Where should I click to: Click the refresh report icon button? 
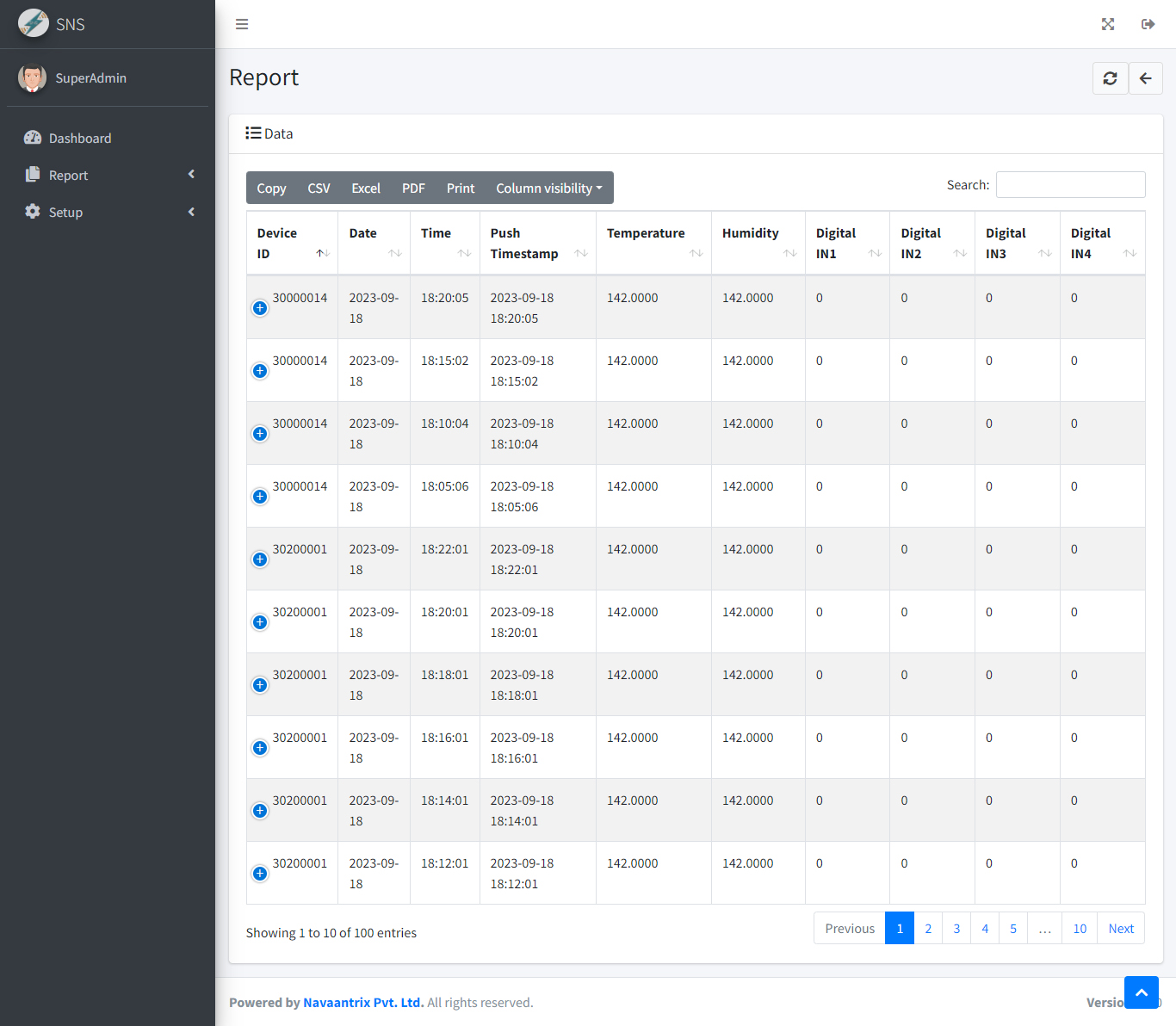(1111, 78)
